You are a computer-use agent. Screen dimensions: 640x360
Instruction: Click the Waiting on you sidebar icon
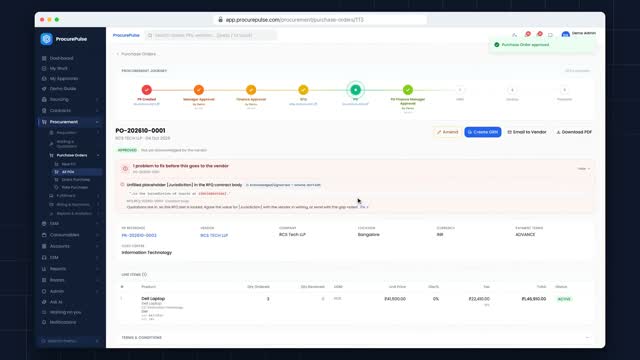click(44, 312)
